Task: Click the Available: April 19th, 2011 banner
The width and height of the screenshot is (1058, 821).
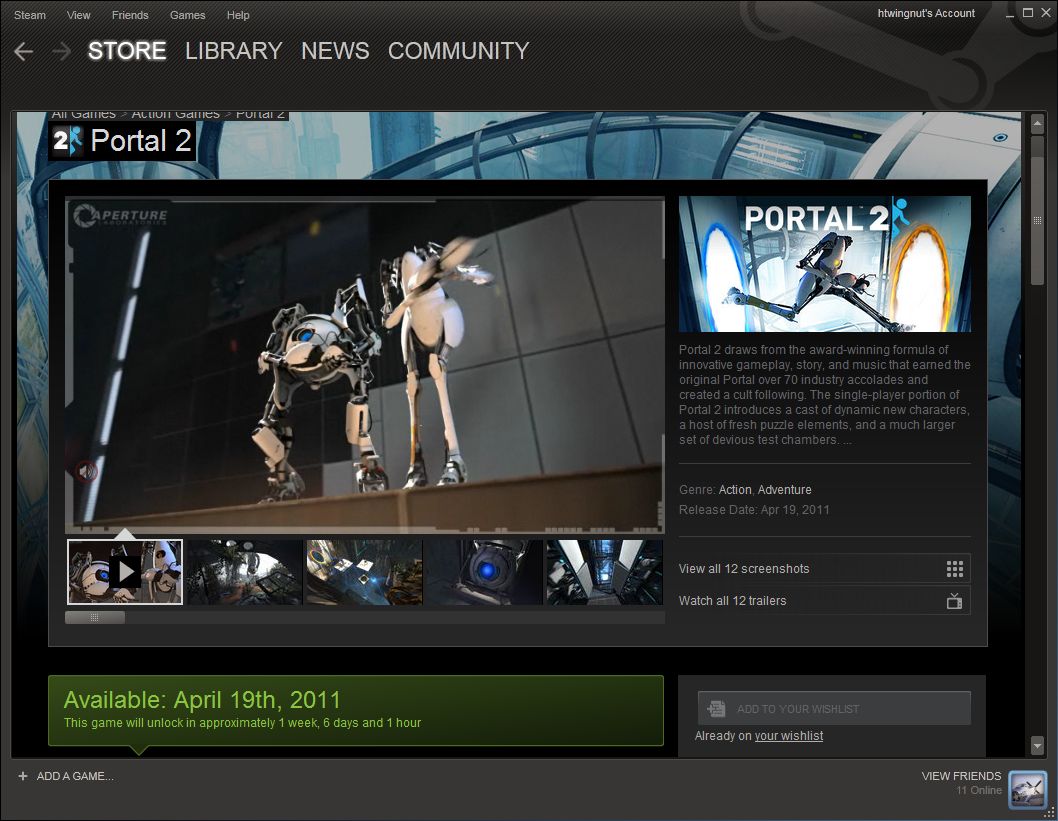Action: [356, 710]
